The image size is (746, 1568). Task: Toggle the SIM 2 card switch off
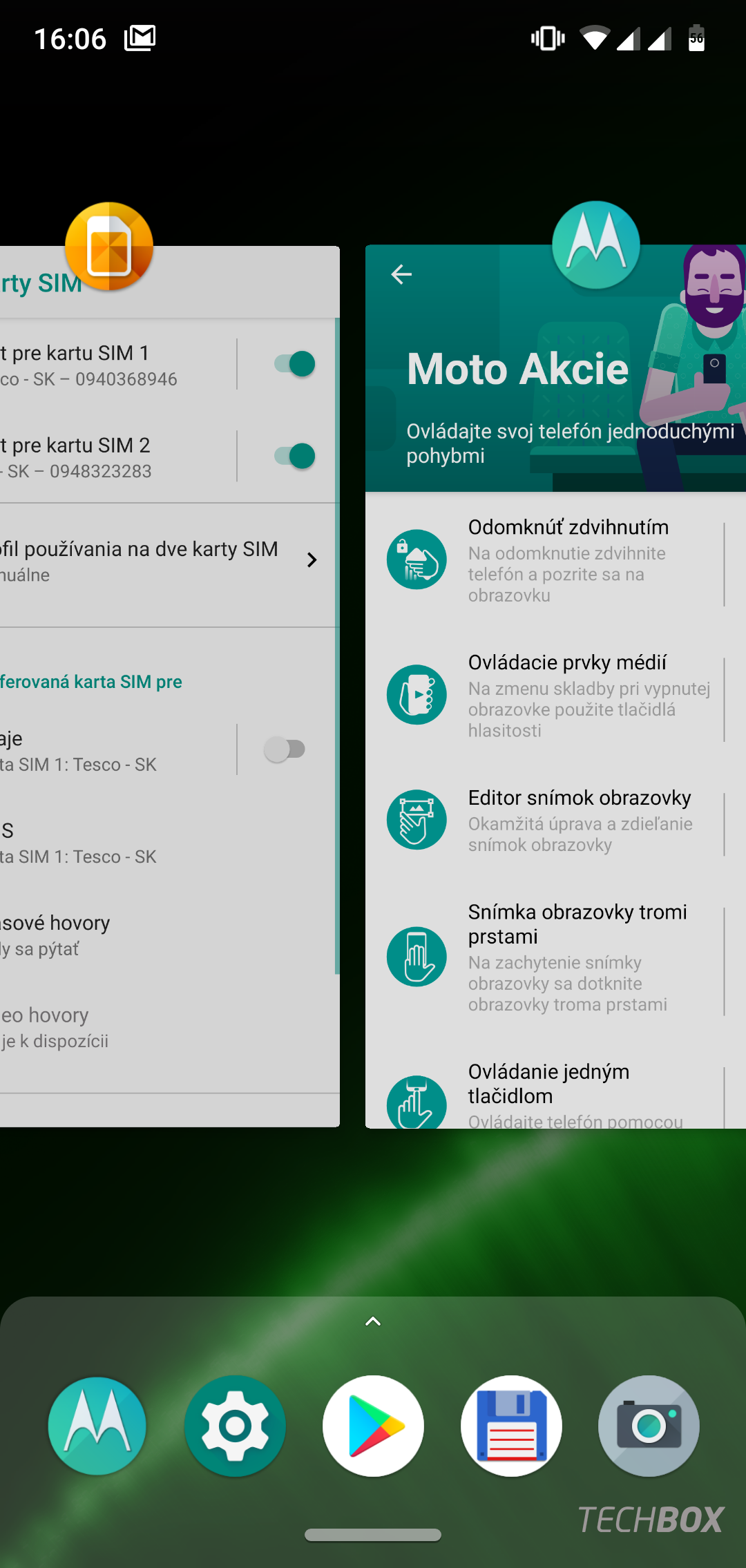(x=295, y=456)
